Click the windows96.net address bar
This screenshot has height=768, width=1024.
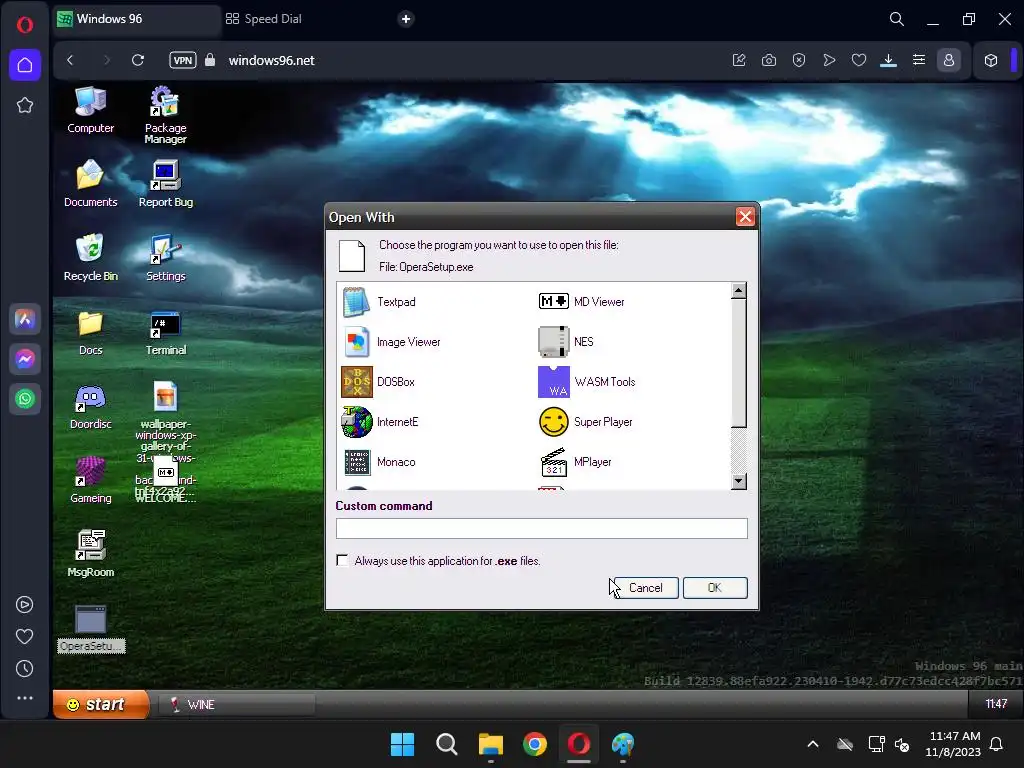coord(271,60)
